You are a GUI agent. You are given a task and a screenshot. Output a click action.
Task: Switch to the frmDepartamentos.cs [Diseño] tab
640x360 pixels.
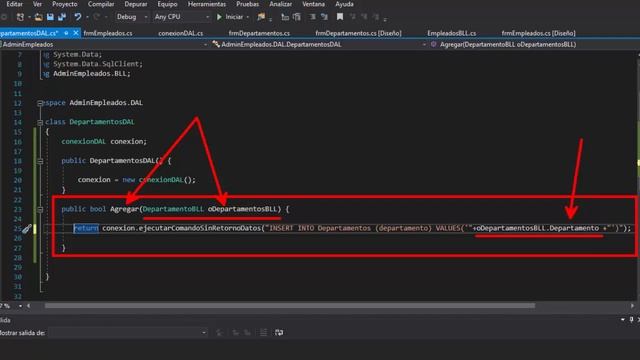358,33
